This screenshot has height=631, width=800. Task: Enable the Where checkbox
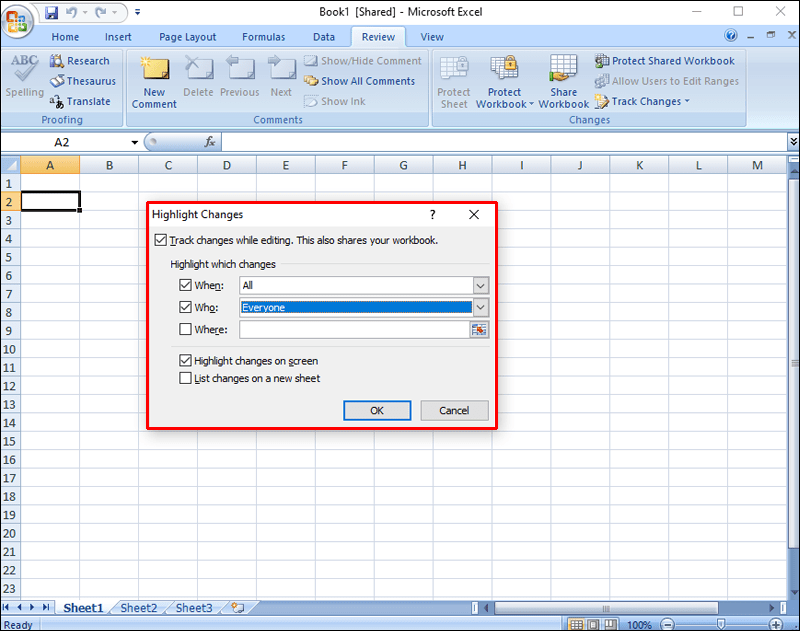tap(185, 330)
